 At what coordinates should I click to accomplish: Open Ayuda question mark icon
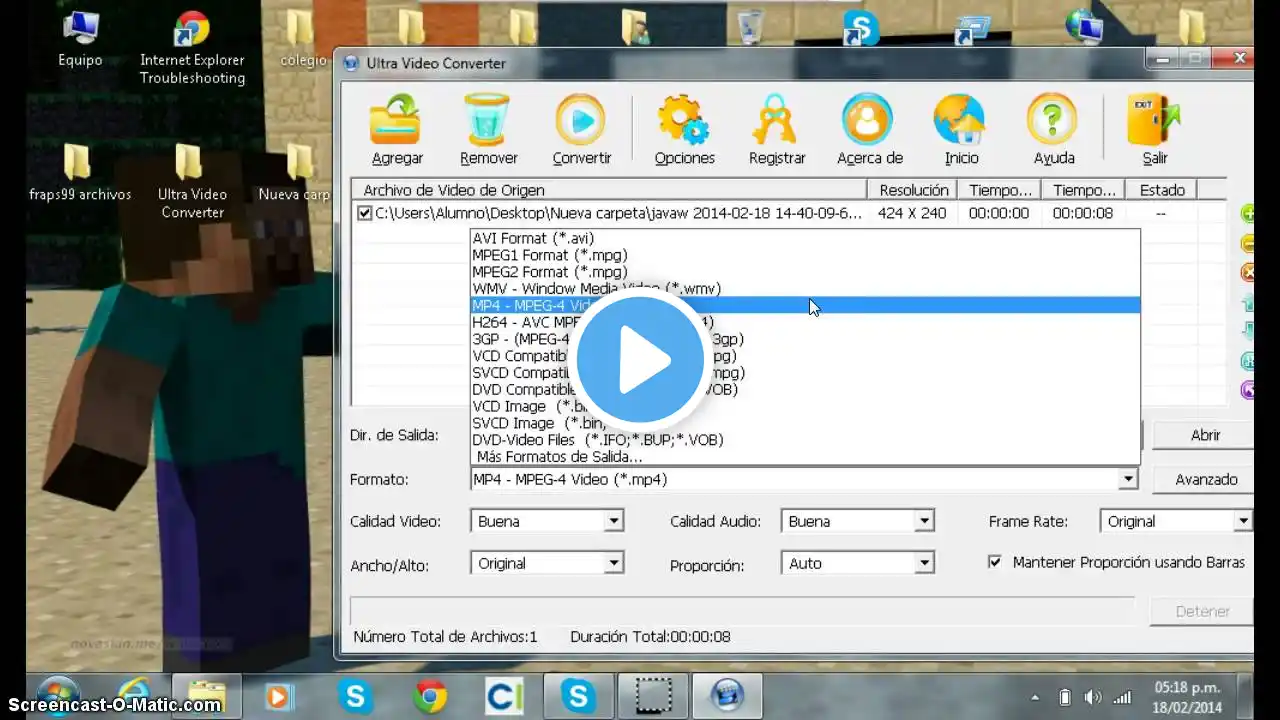1053,120
